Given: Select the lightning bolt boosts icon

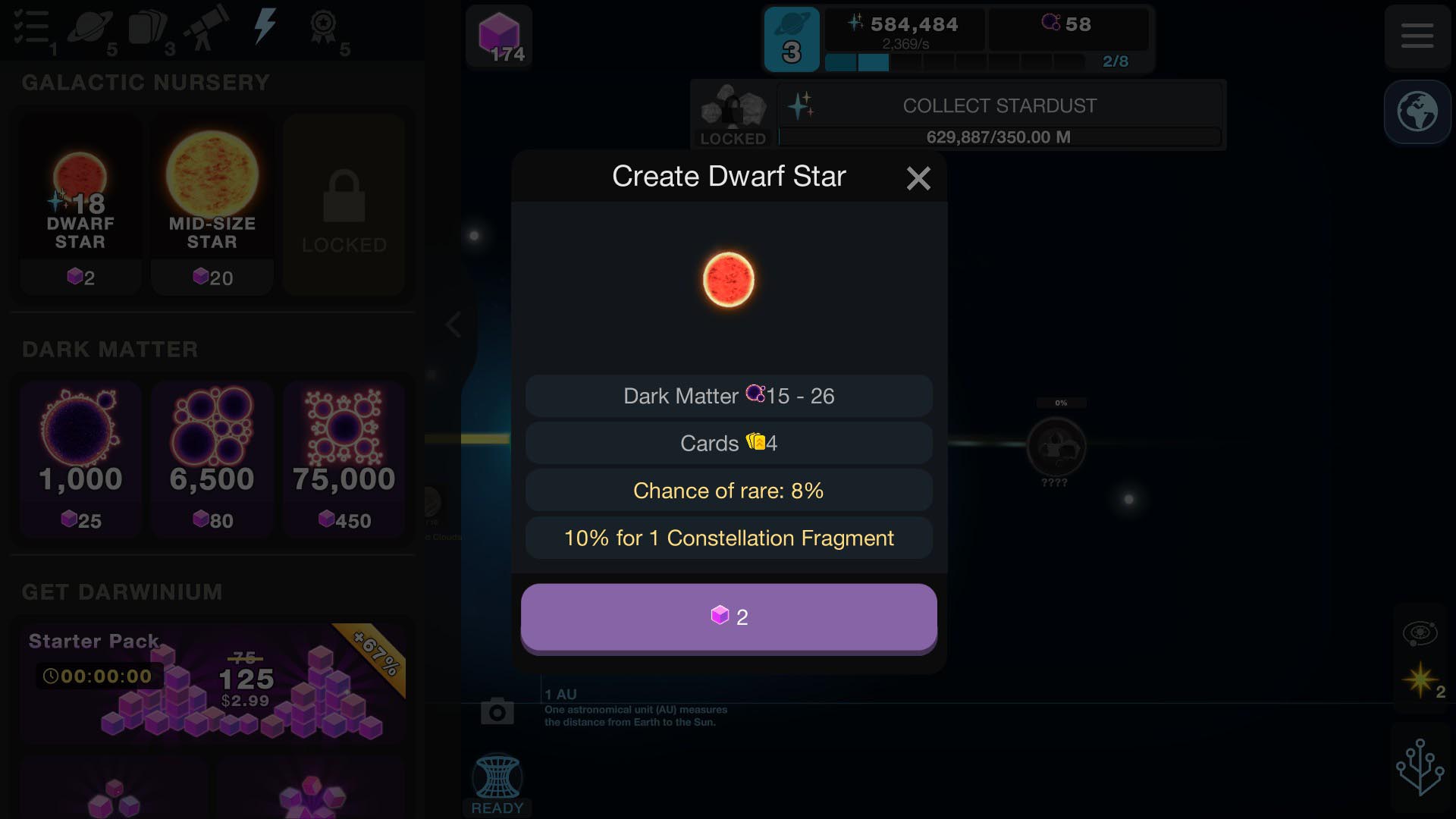Looking at the screenshot, I should pyautogui.click(x=264, y=27).
